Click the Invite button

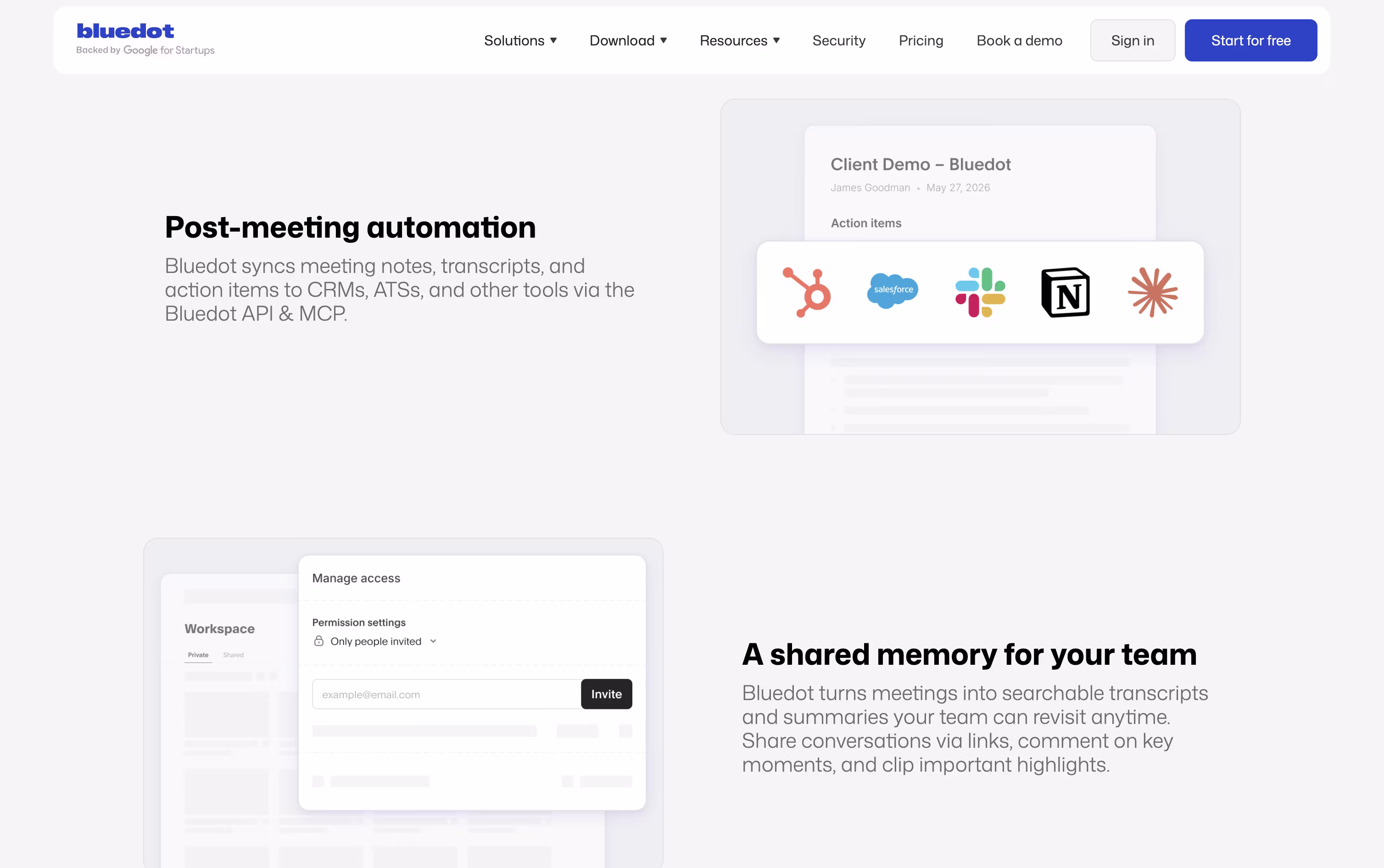tap(606, 694)
